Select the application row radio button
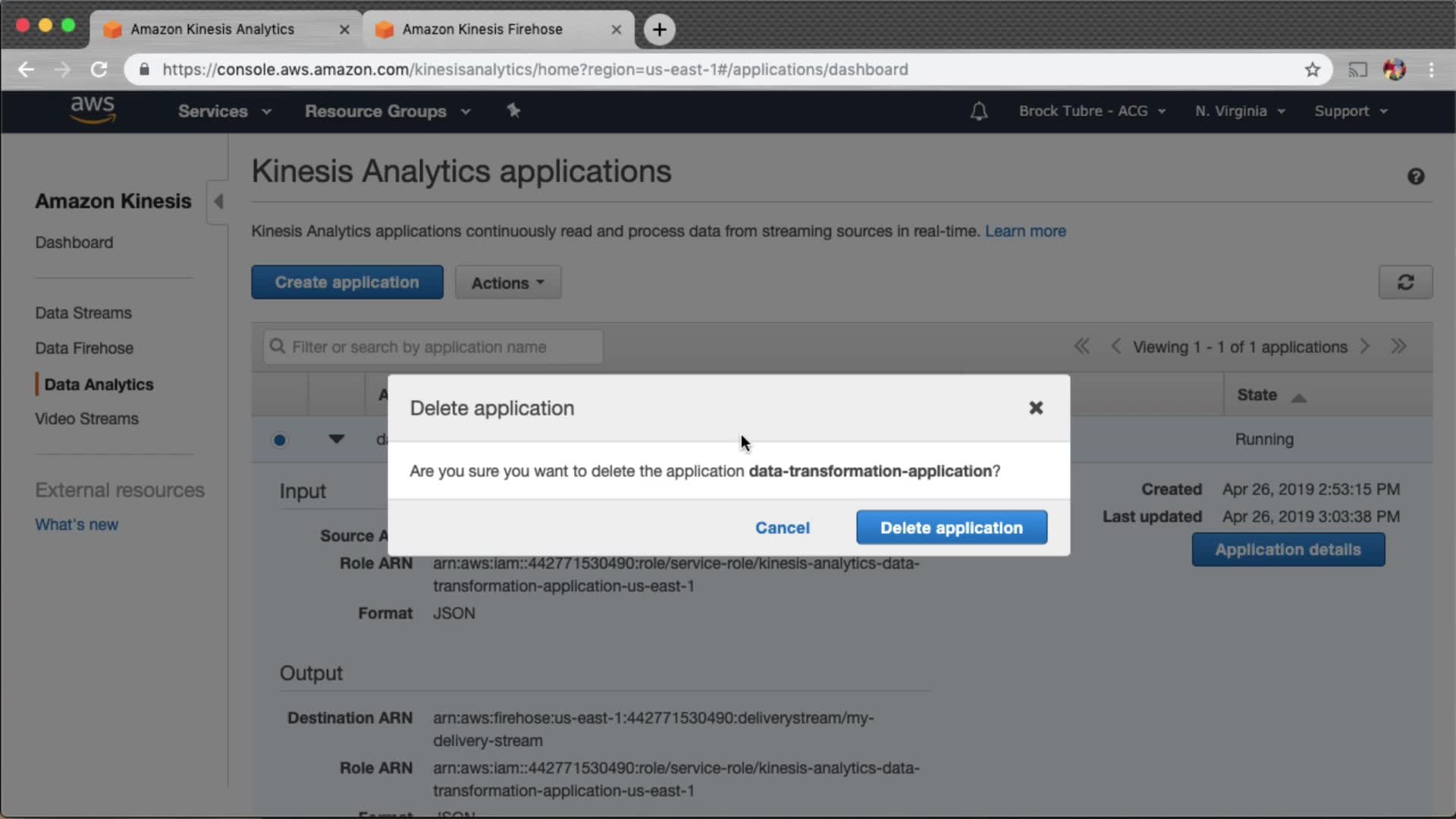This screenshot has width=1456, height=819. [x=280, y=440]
